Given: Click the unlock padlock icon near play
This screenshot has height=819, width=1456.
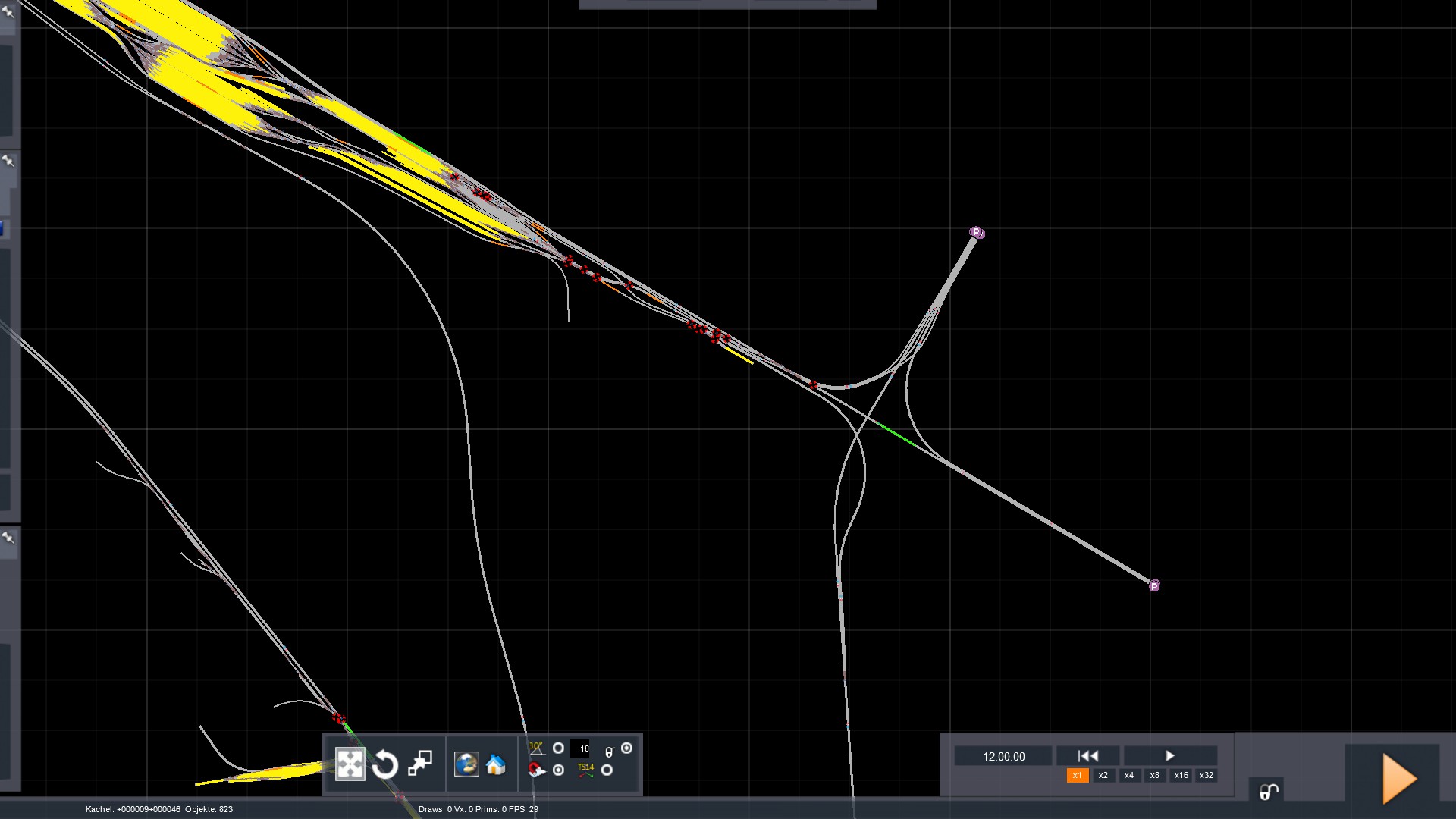Looking at the screenshot, I should click(x=1268, y=792).
